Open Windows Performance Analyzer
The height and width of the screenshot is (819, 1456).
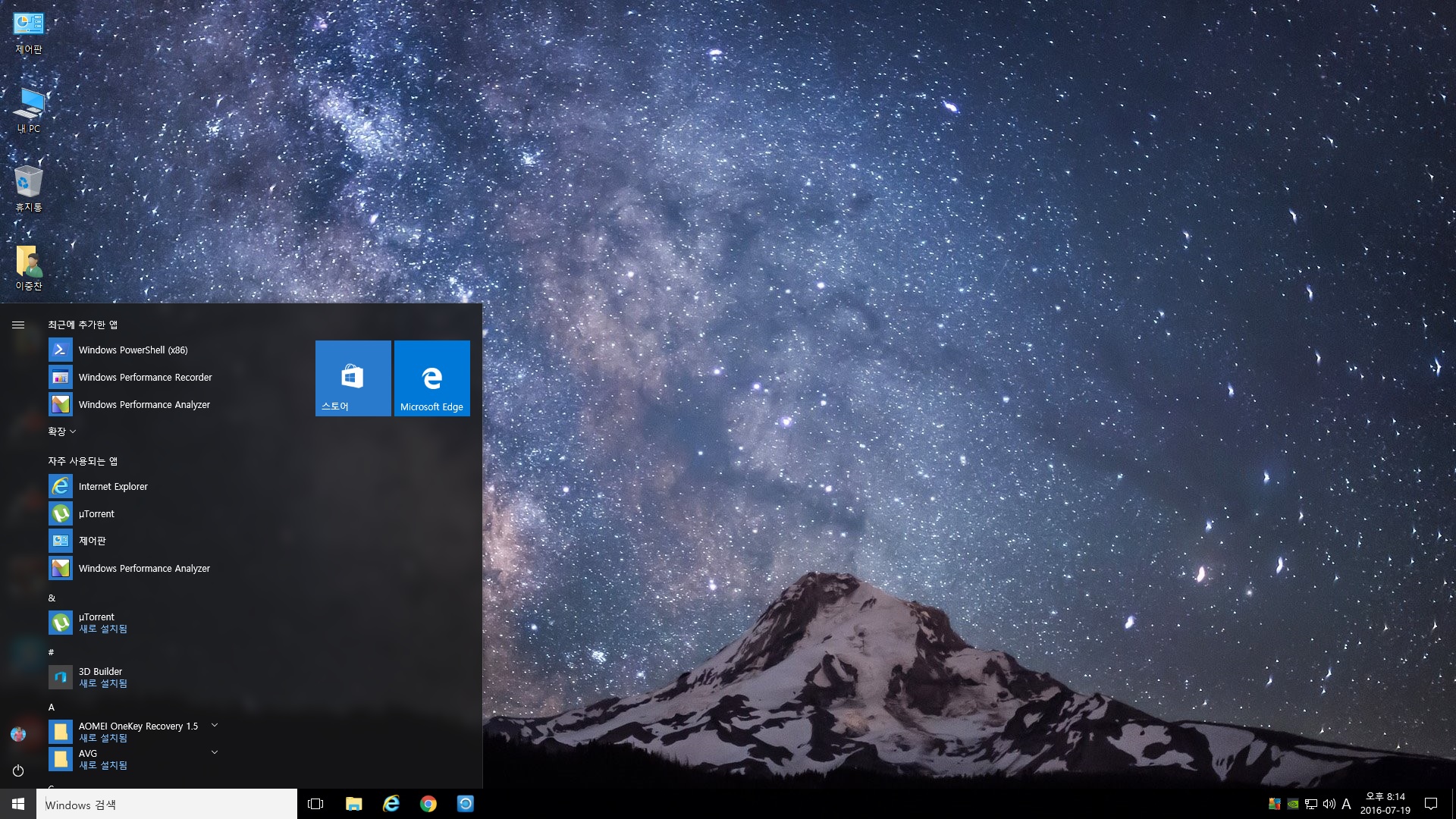(x=143, y=404)
